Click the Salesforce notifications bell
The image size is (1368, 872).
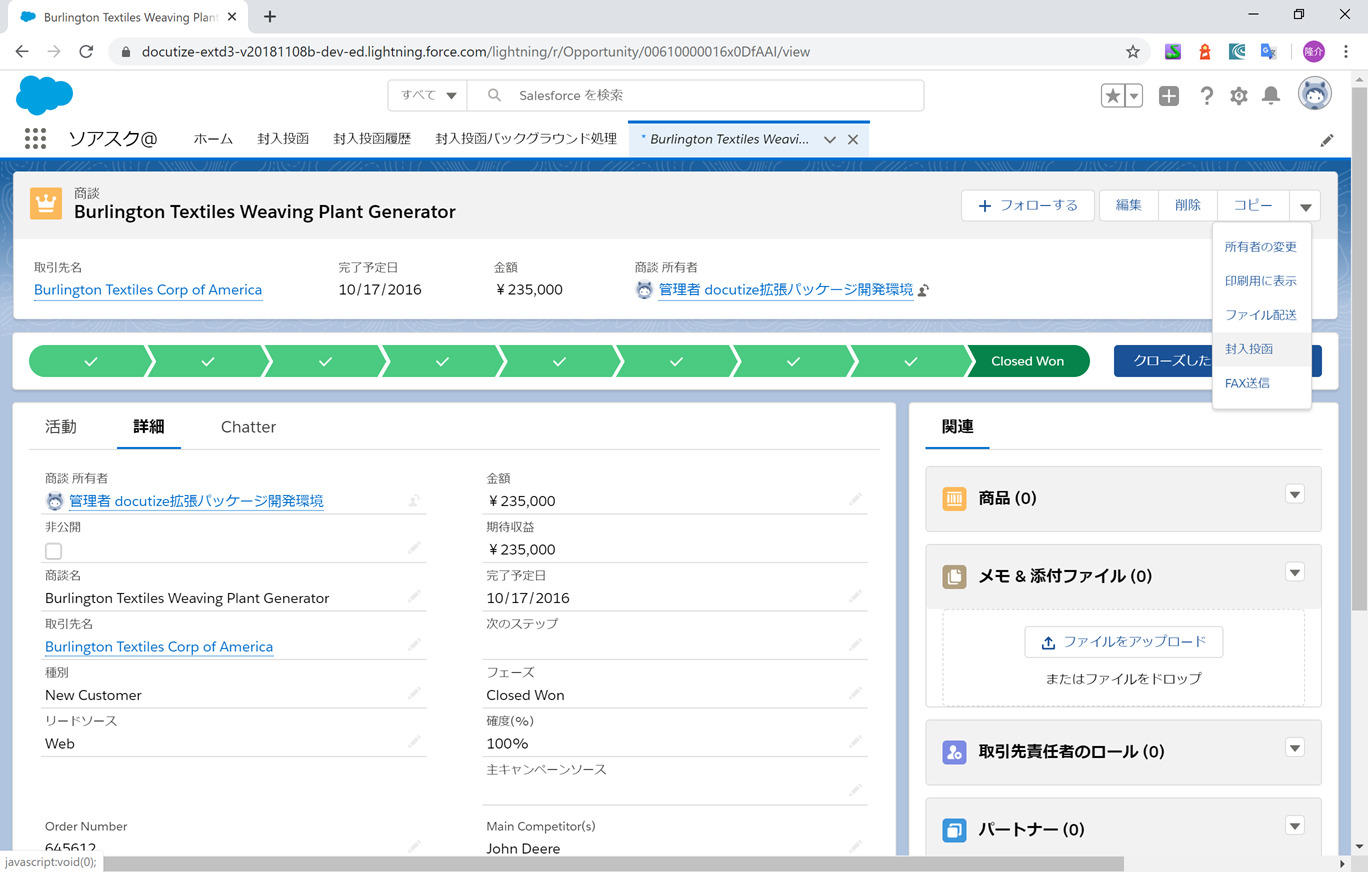pyautogui.click(x=1271, y=96)
